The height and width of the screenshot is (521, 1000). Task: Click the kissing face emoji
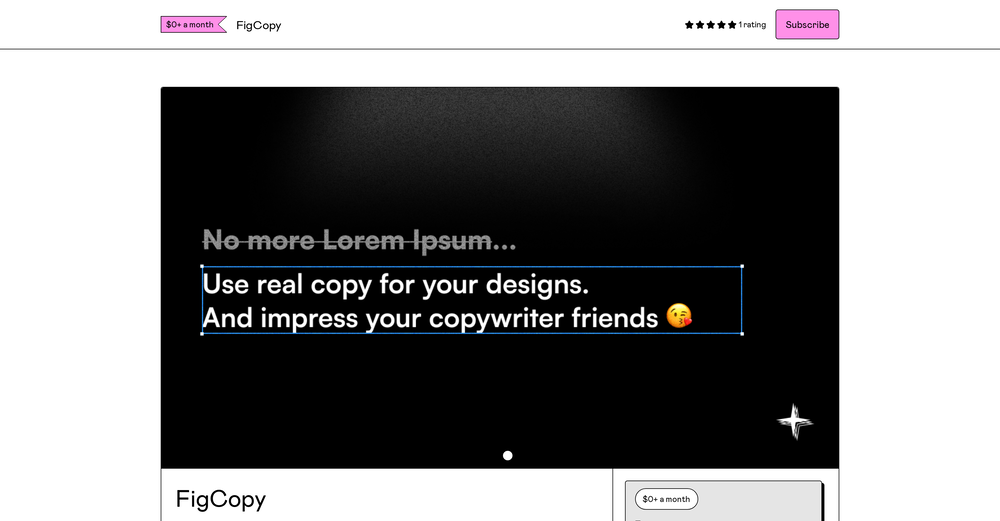(679, 316)
